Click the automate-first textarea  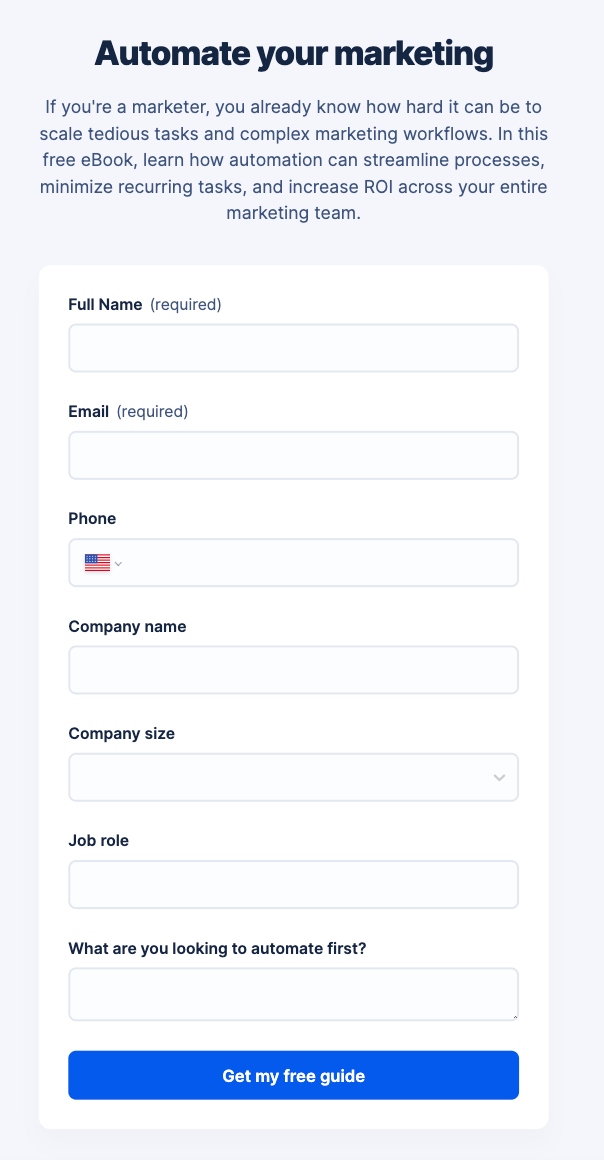click(293, 994)
